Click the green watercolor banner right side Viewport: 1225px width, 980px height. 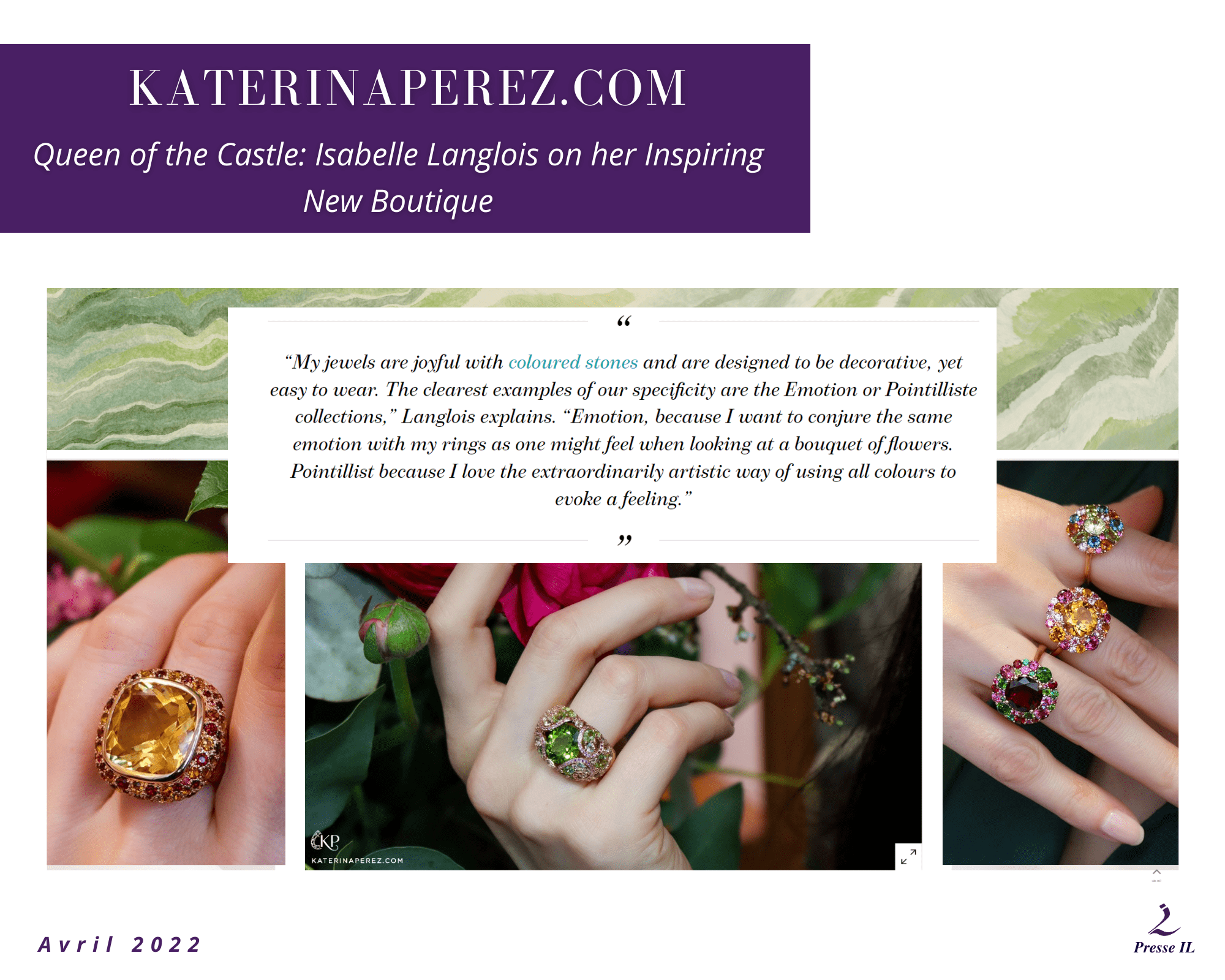pyautogui.click(x=1087, y=369)
